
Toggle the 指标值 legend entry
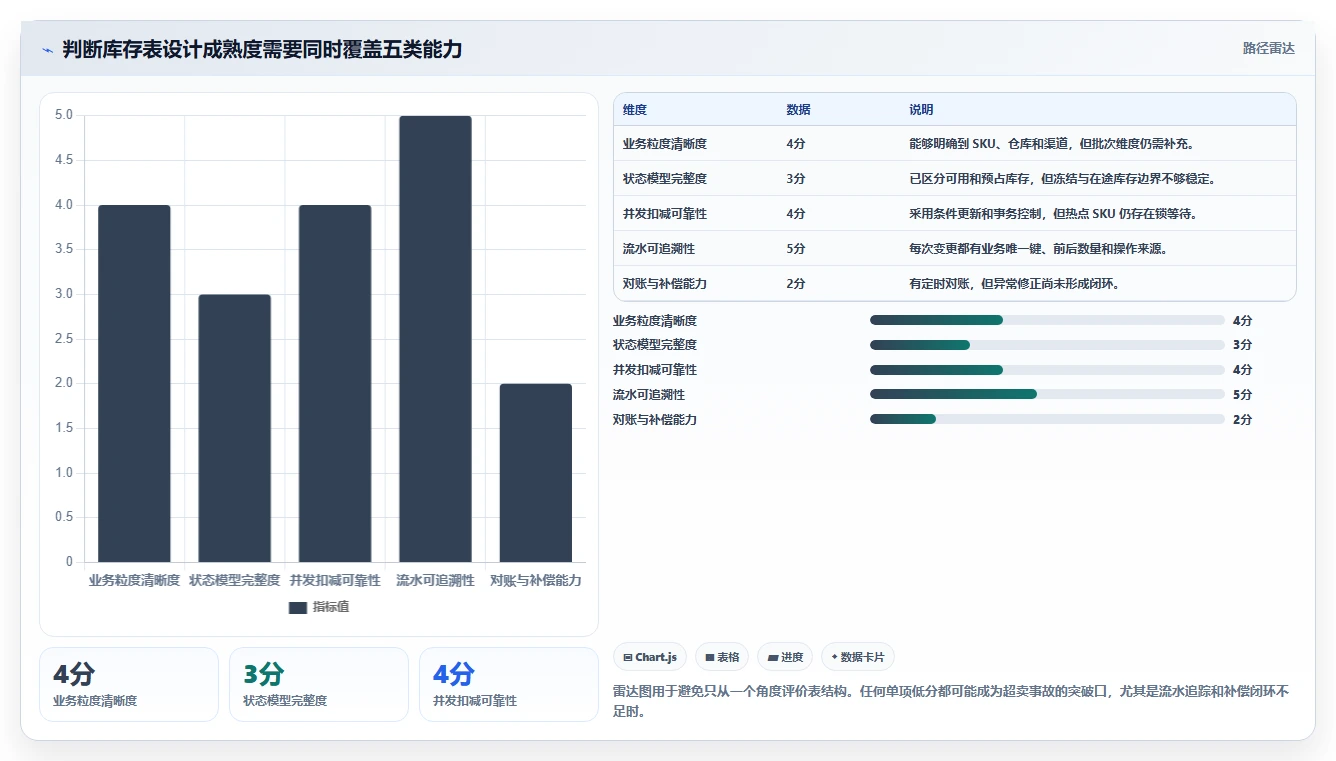(319, 607)
